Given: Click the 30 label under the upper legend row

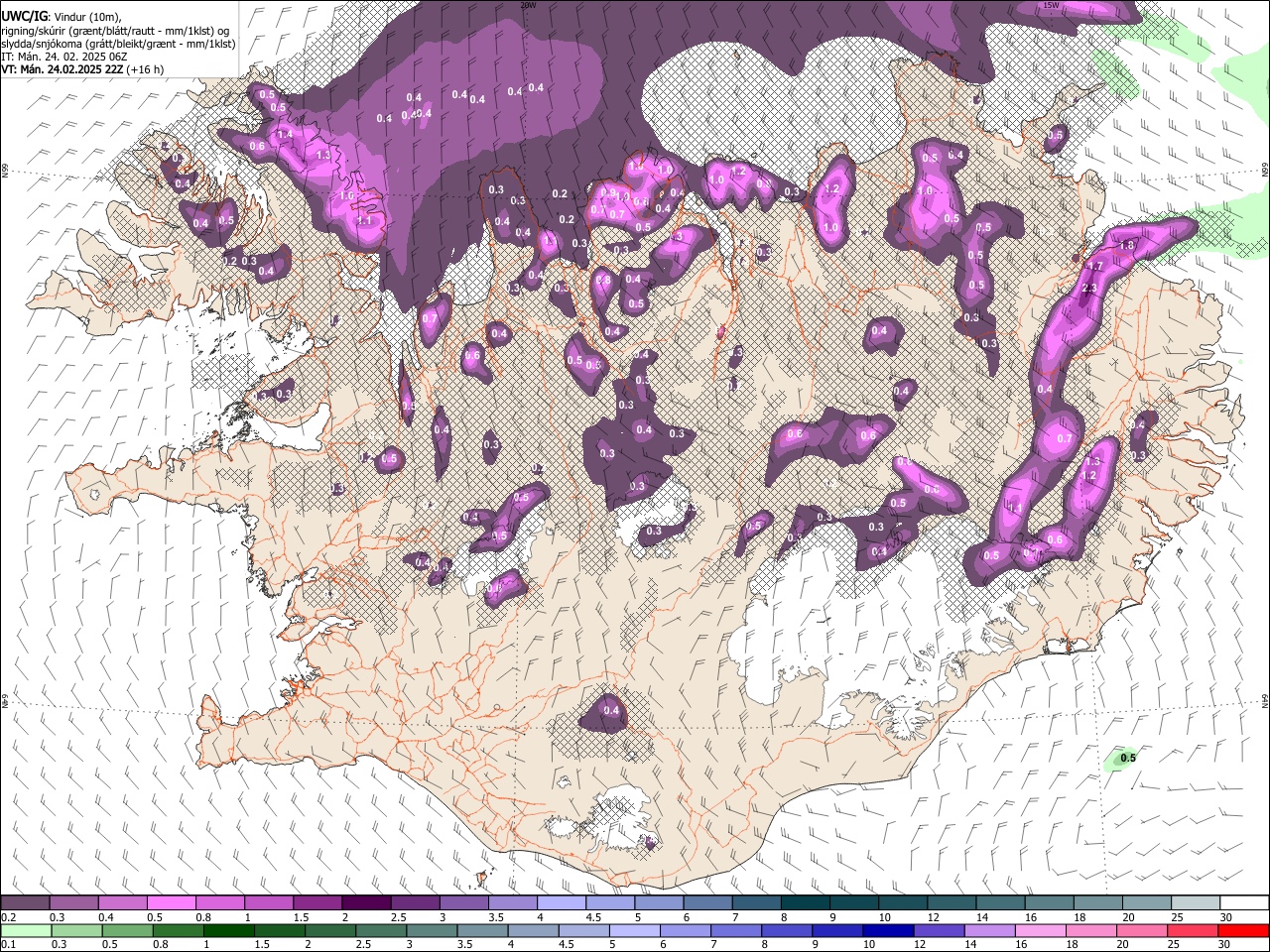Looking at the screenshot, I should 1225,917.
